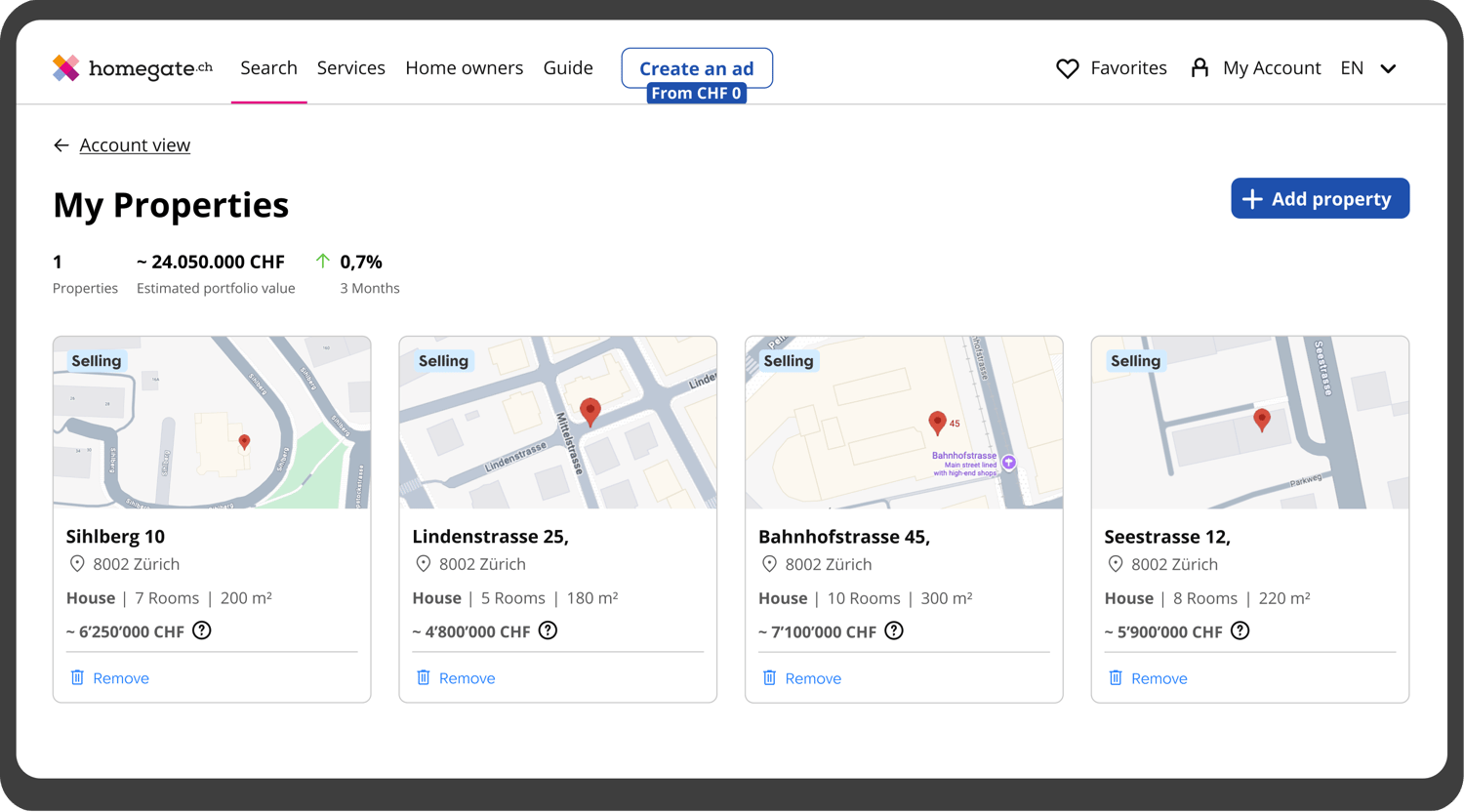This screenshot has width=1464, height=812.
Task: Click the My Properties heading
Action: tap(171, 205)
